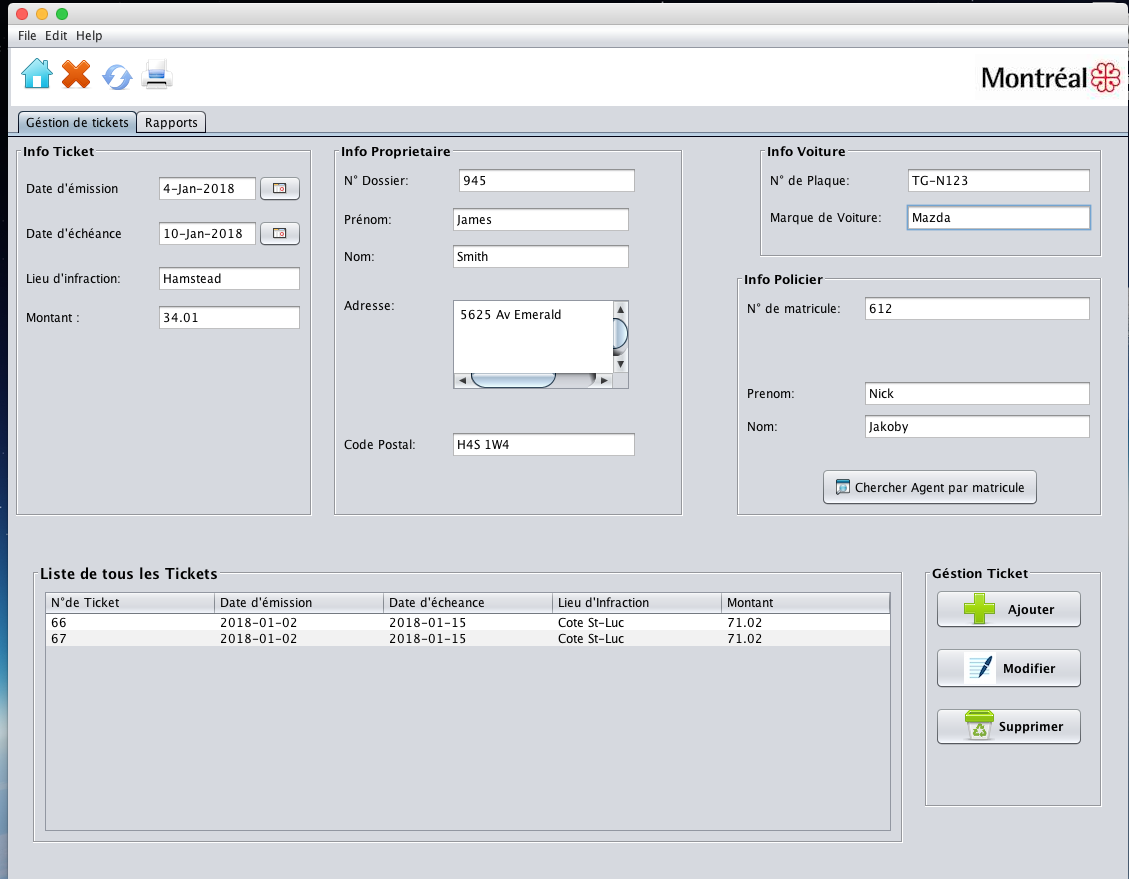
Task: Click the orange X delete icon
Action: [76, 74]
